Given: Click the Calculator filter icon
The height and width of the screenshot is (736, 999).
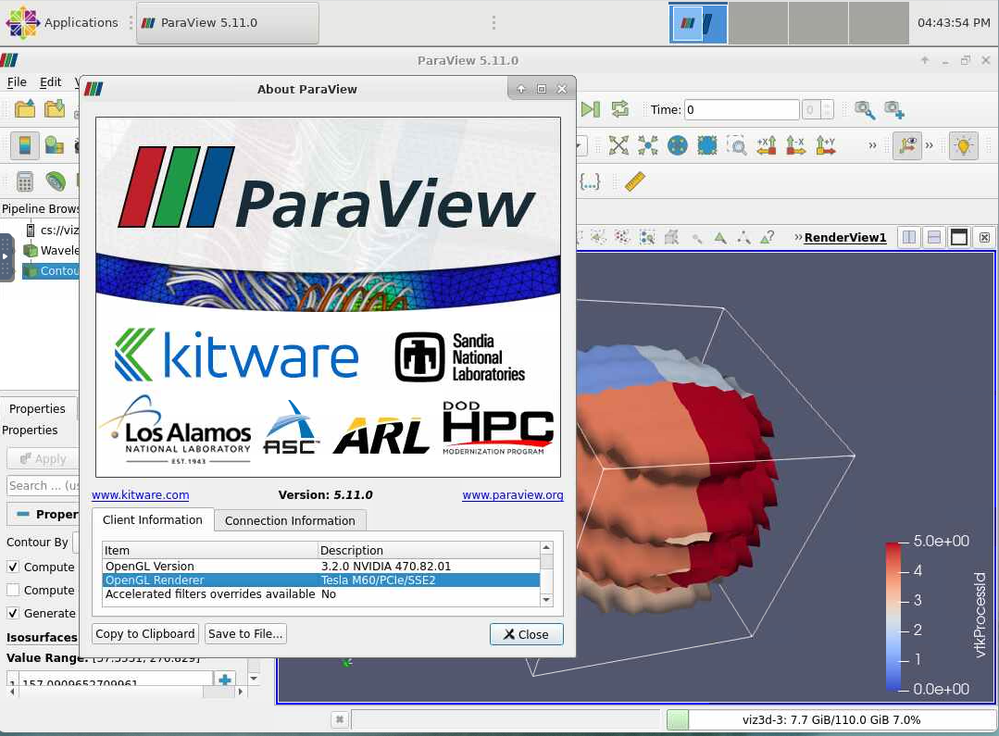Looking at the screenshot, I should pos(25,182).
